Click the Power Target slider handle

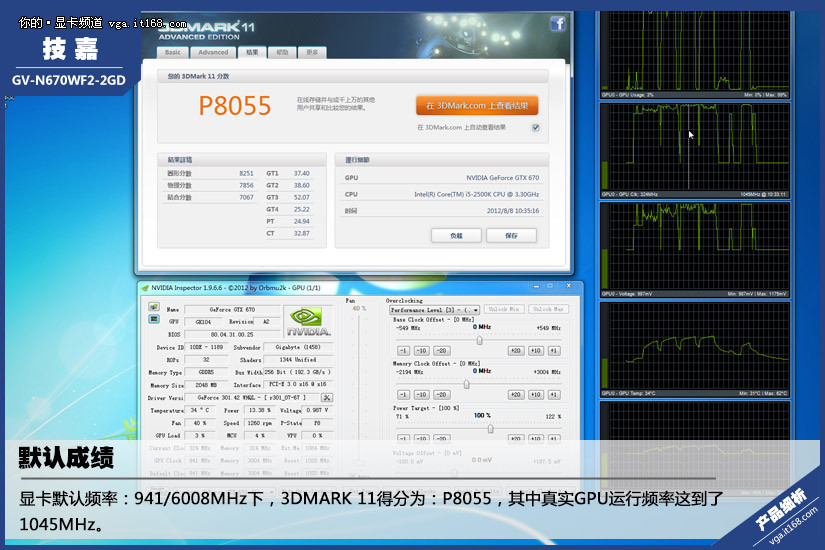pyautogui.click(x=490, y=428)
